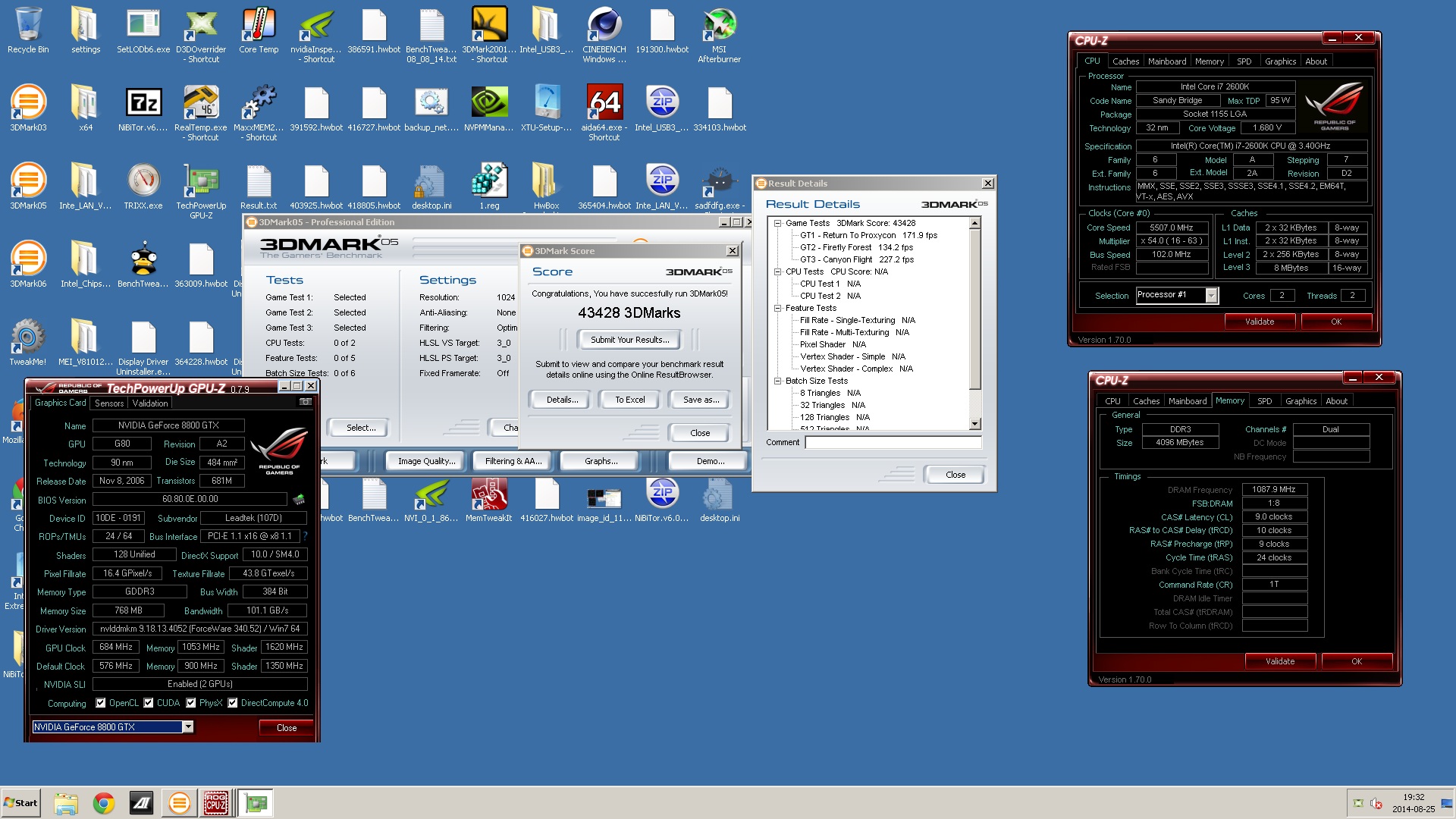Open the Validation tab in GPU-Z
1456x819 pixels.
pyautogui.click(x=150, y=403)
